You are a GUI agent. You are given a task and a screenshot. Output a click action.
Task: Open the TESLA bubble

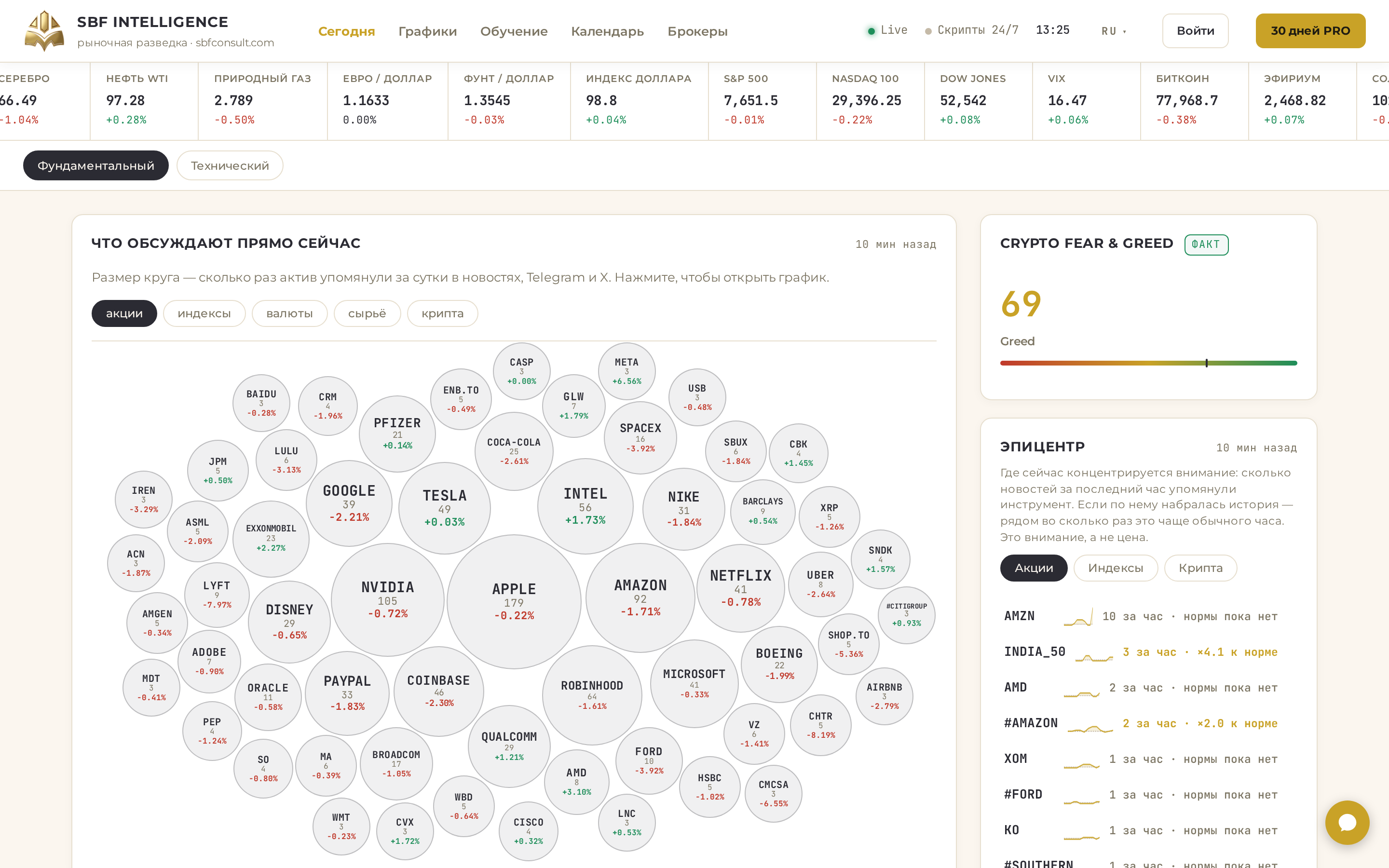coord(444,508)
